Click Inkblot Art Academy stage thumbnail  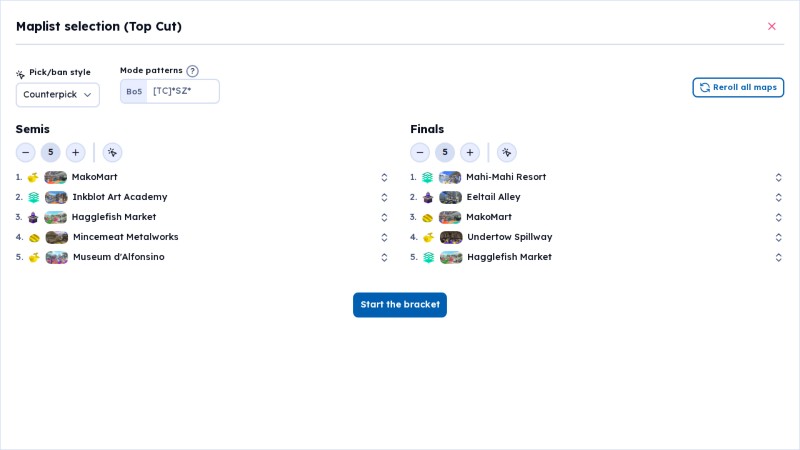tap(56, 197)
